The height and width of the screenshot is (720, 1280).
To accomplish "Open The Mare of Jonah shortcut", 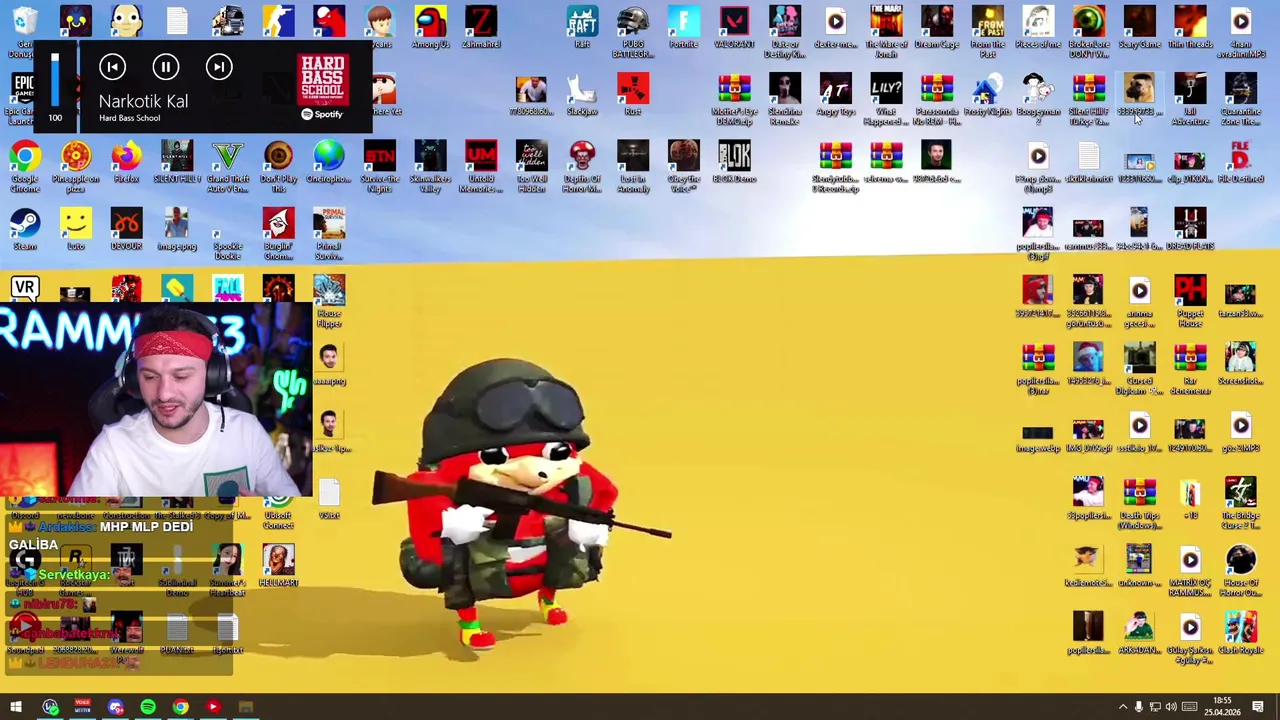I will click(x=886, y=30).
